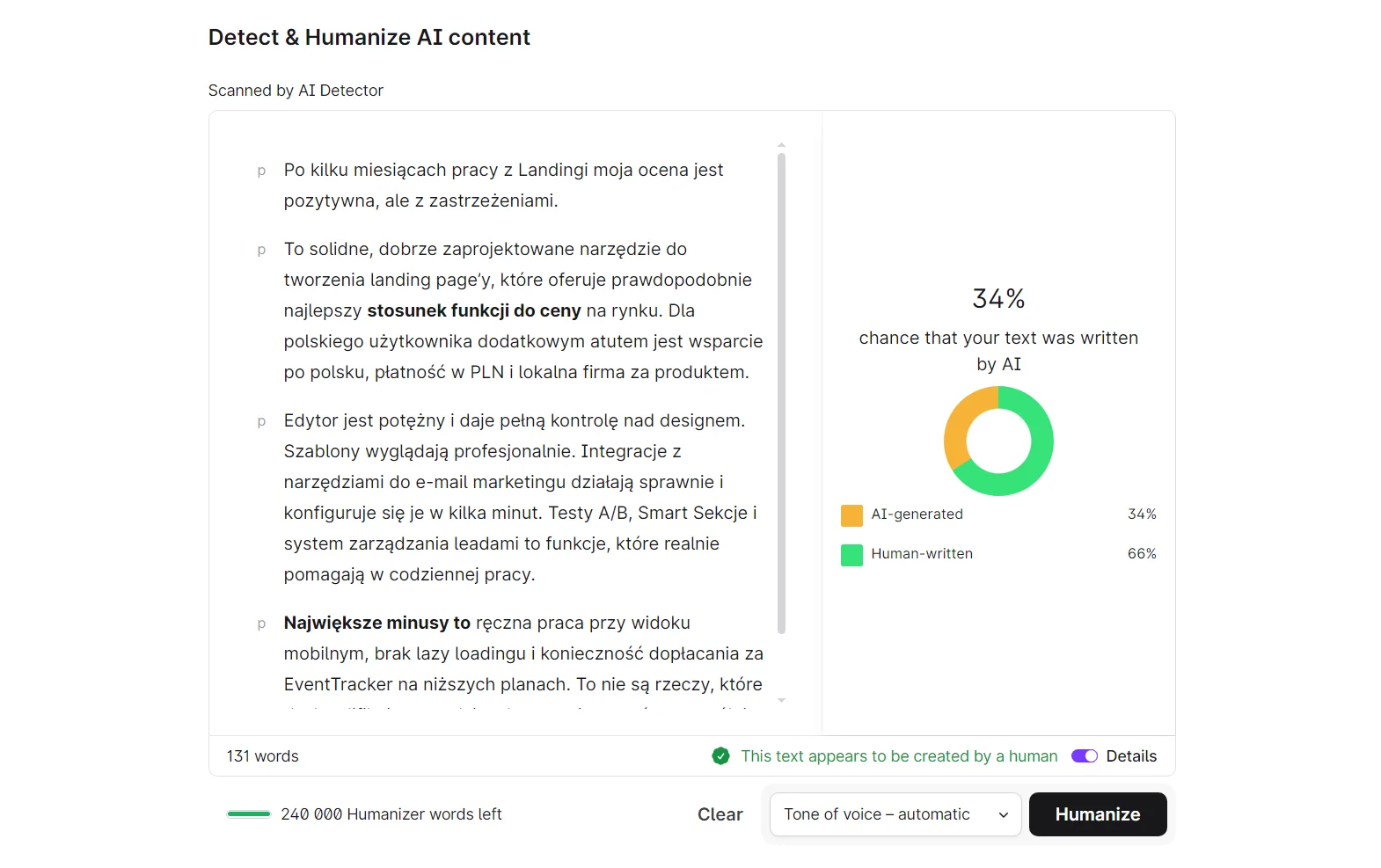Click the "131 words" counter

point(261,756)
